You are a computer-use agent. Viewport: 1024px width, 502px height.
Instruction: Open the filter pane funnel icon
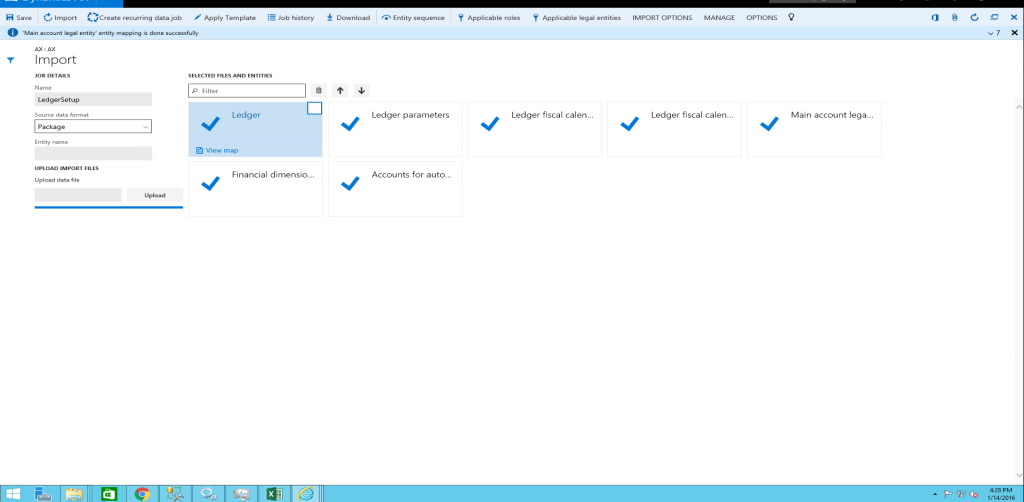[10, 60]
